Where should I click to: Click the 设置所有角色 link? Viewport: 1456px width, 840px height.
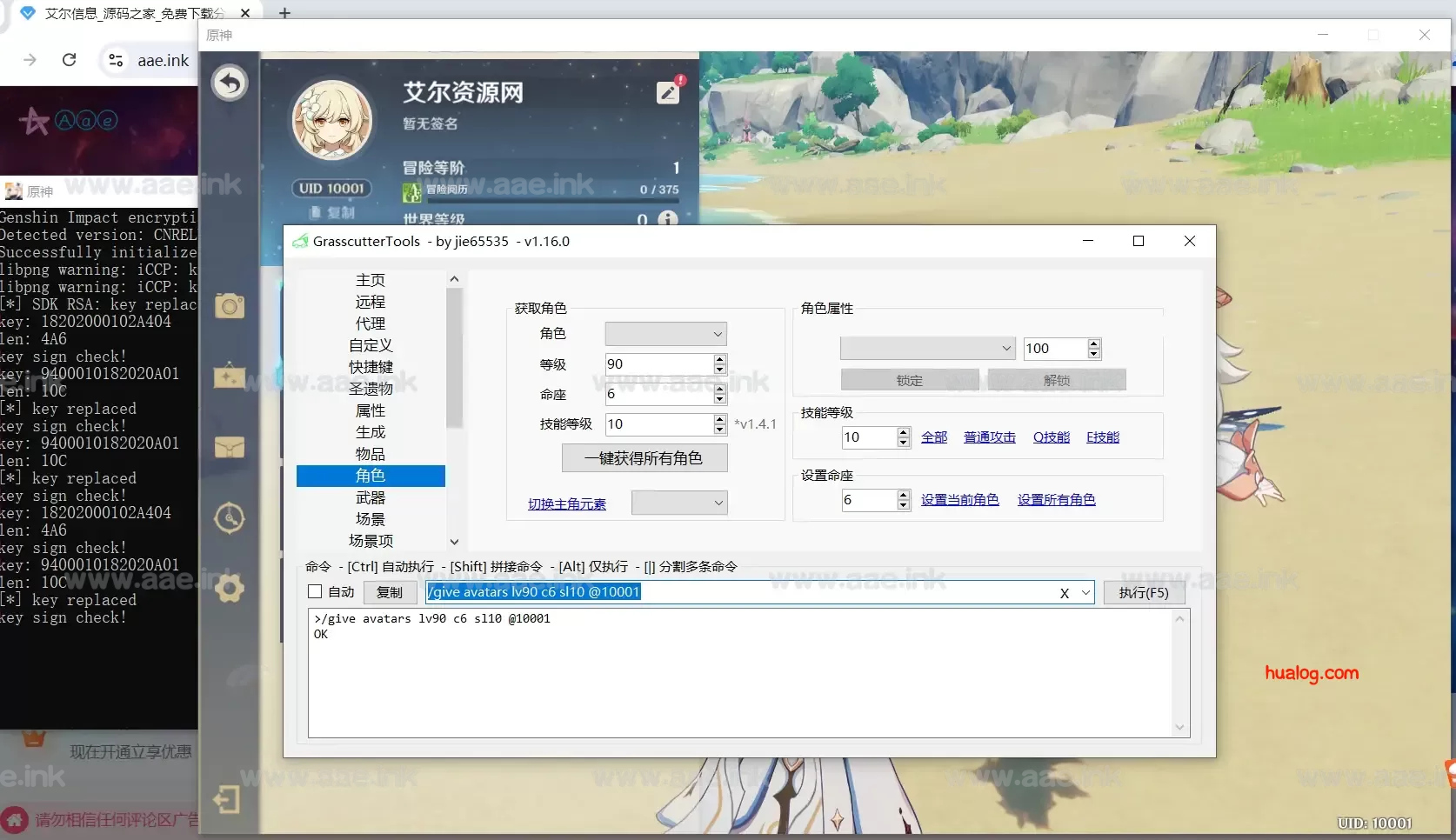click(x=1057, y=500)
